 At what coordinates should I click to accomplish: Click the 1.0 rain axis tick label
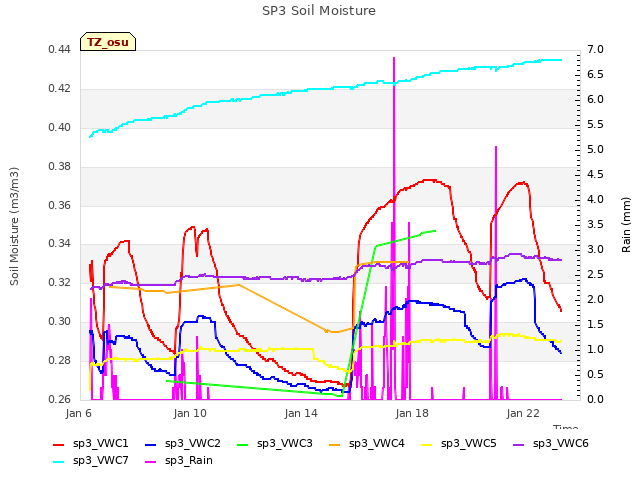pos(596,349)
